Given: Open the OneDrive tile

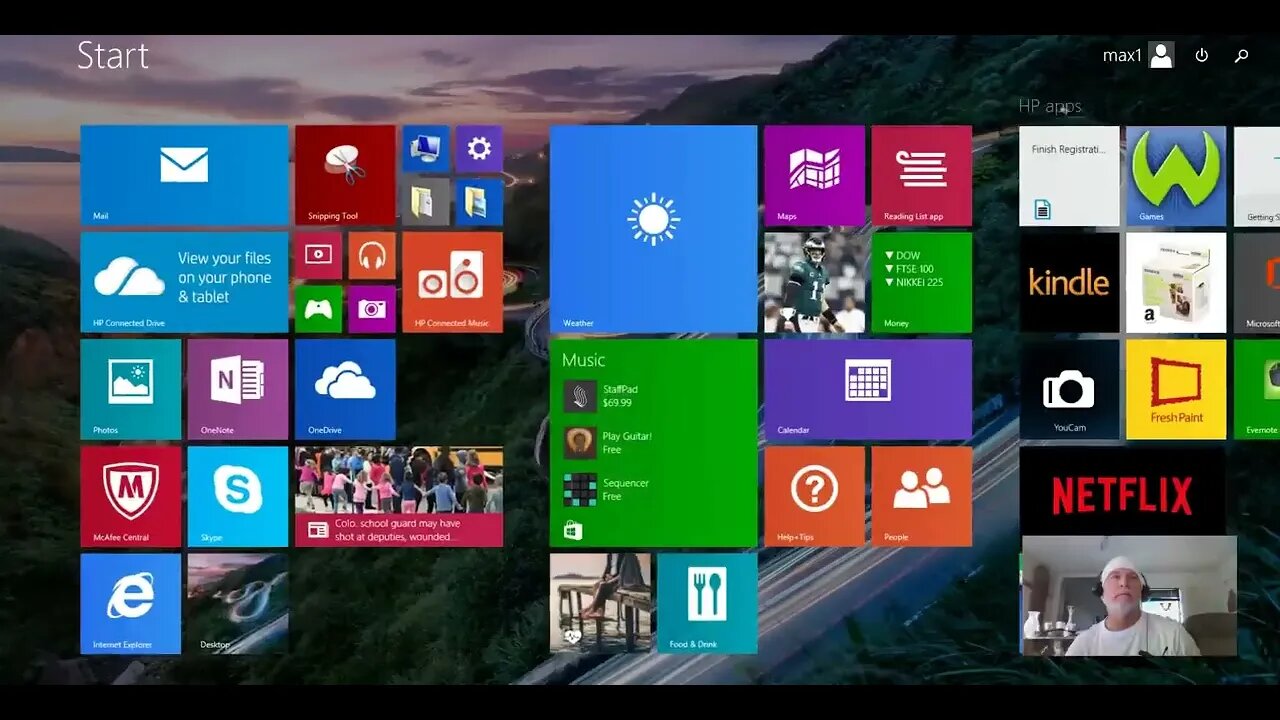Looking at the screenshot, I should pyautogui.click(x=345, y=389).
